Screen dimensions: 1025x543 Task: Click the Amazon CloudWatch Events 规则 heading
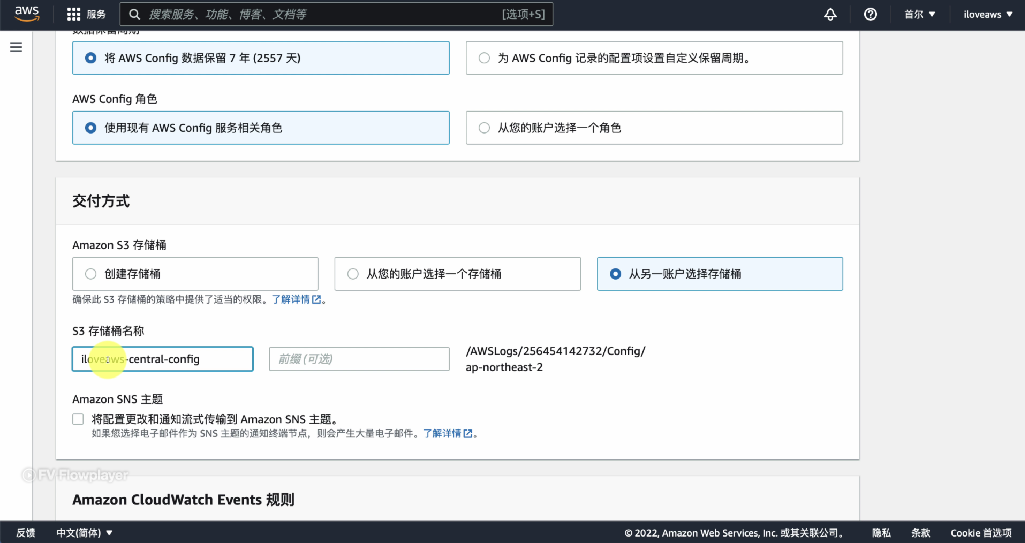click(183, 500)
